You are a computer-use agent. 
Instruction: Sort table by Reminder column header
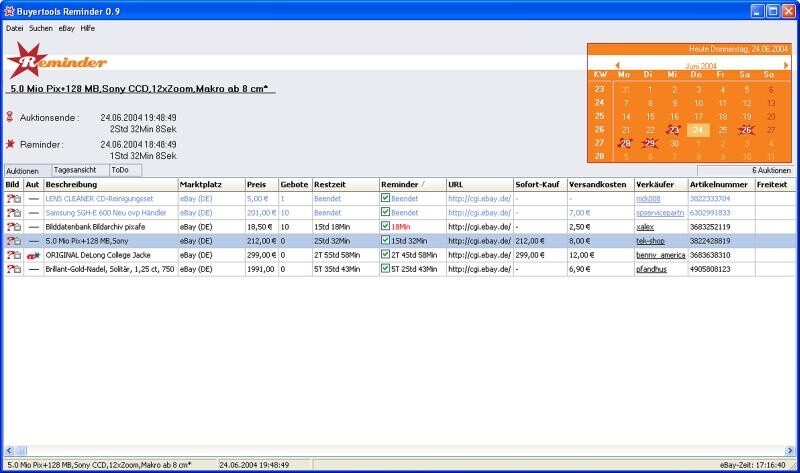(411, 185)
